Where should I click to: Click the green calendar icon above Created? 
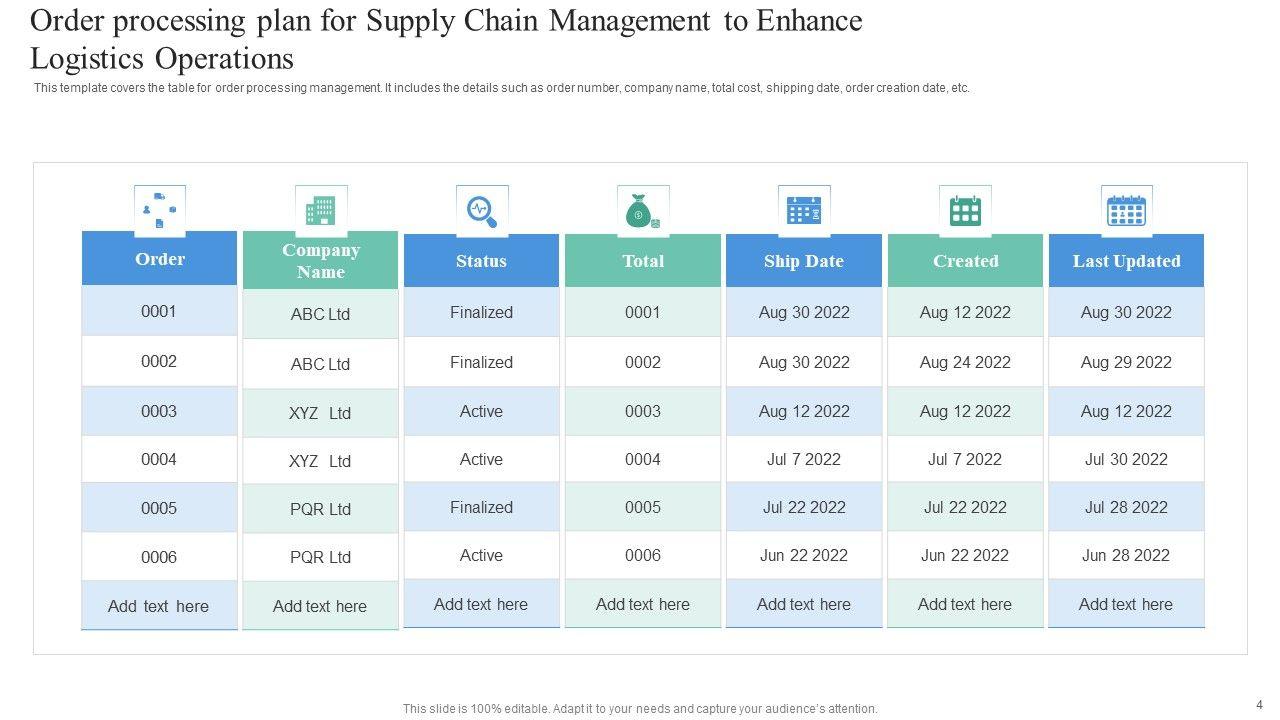coord(965,211)
